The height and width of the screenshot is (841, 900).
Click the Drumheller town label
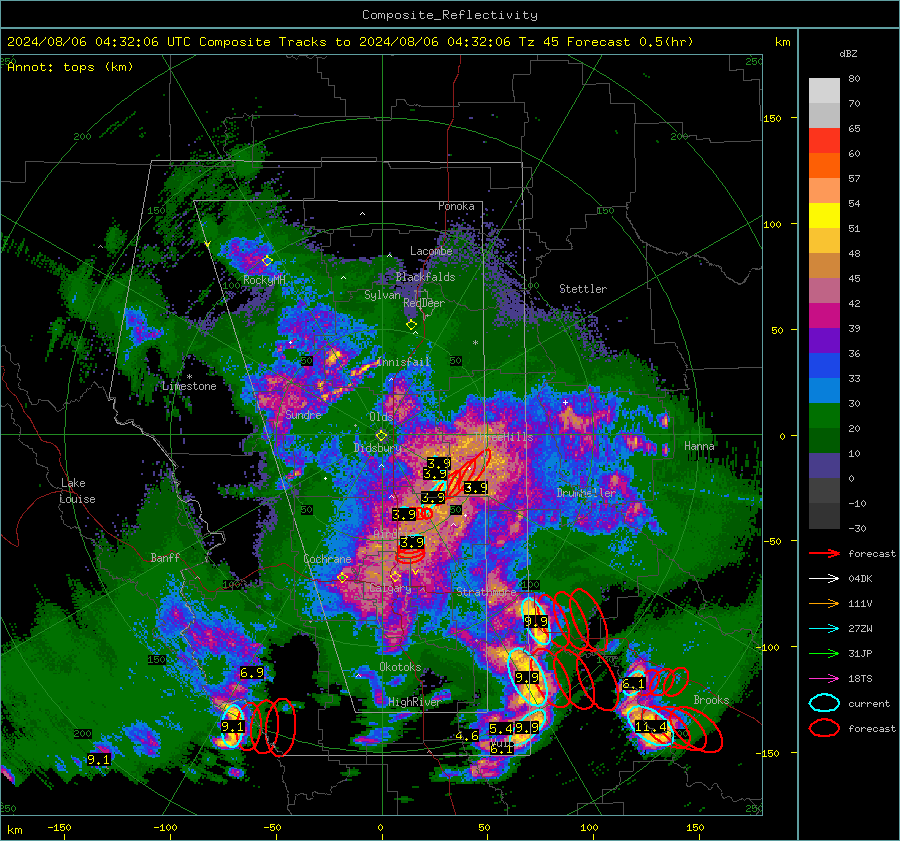click(x=586, y=493)
